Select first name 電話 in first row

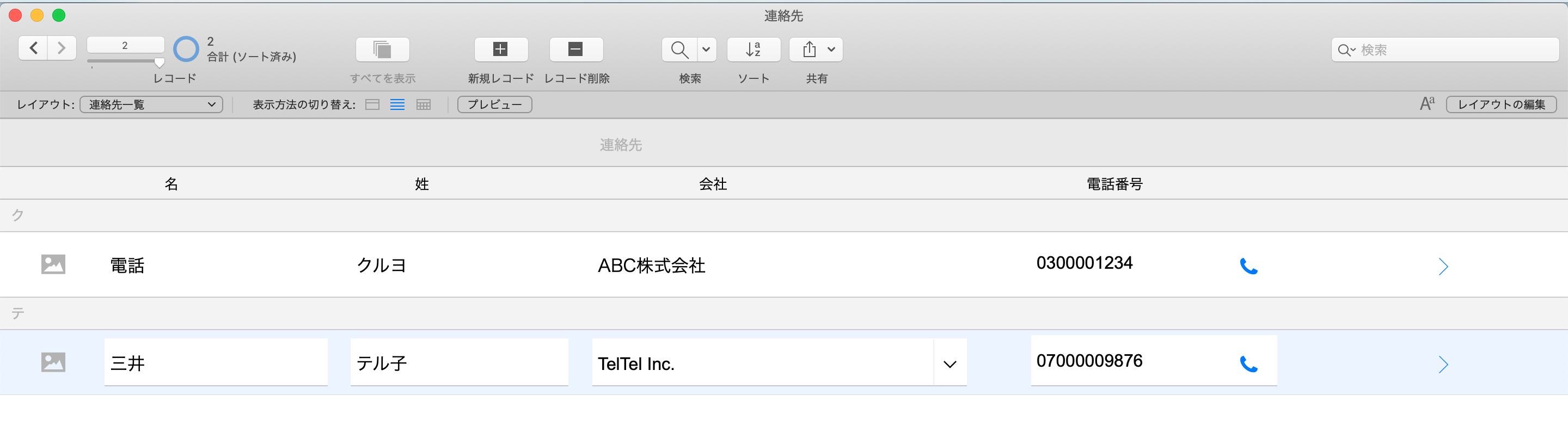coord(127,266)
